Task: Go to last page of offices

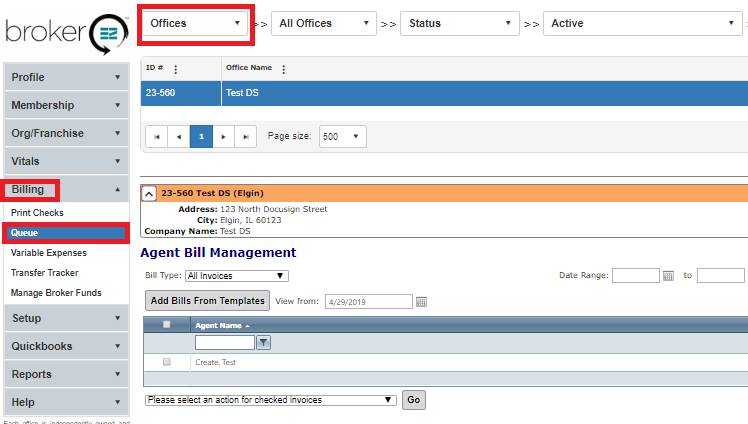Action: 245,136
